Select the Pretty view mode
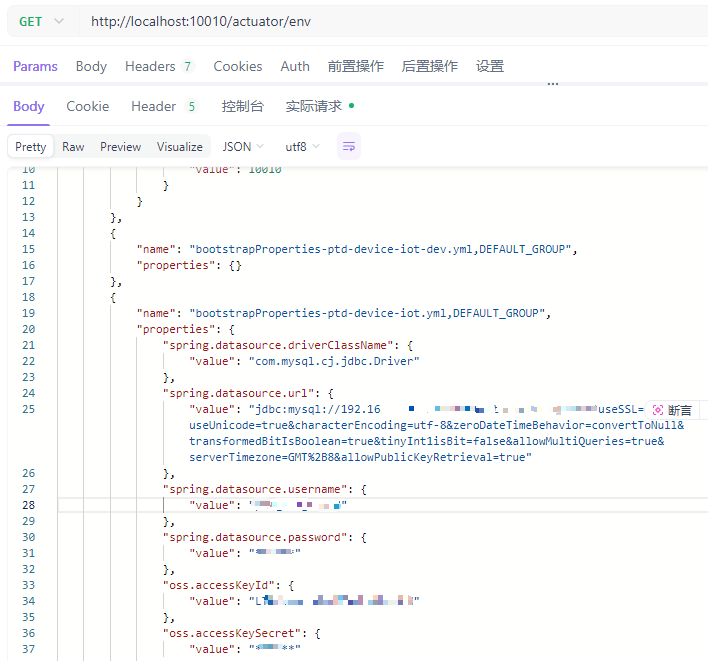 [31, 146]
